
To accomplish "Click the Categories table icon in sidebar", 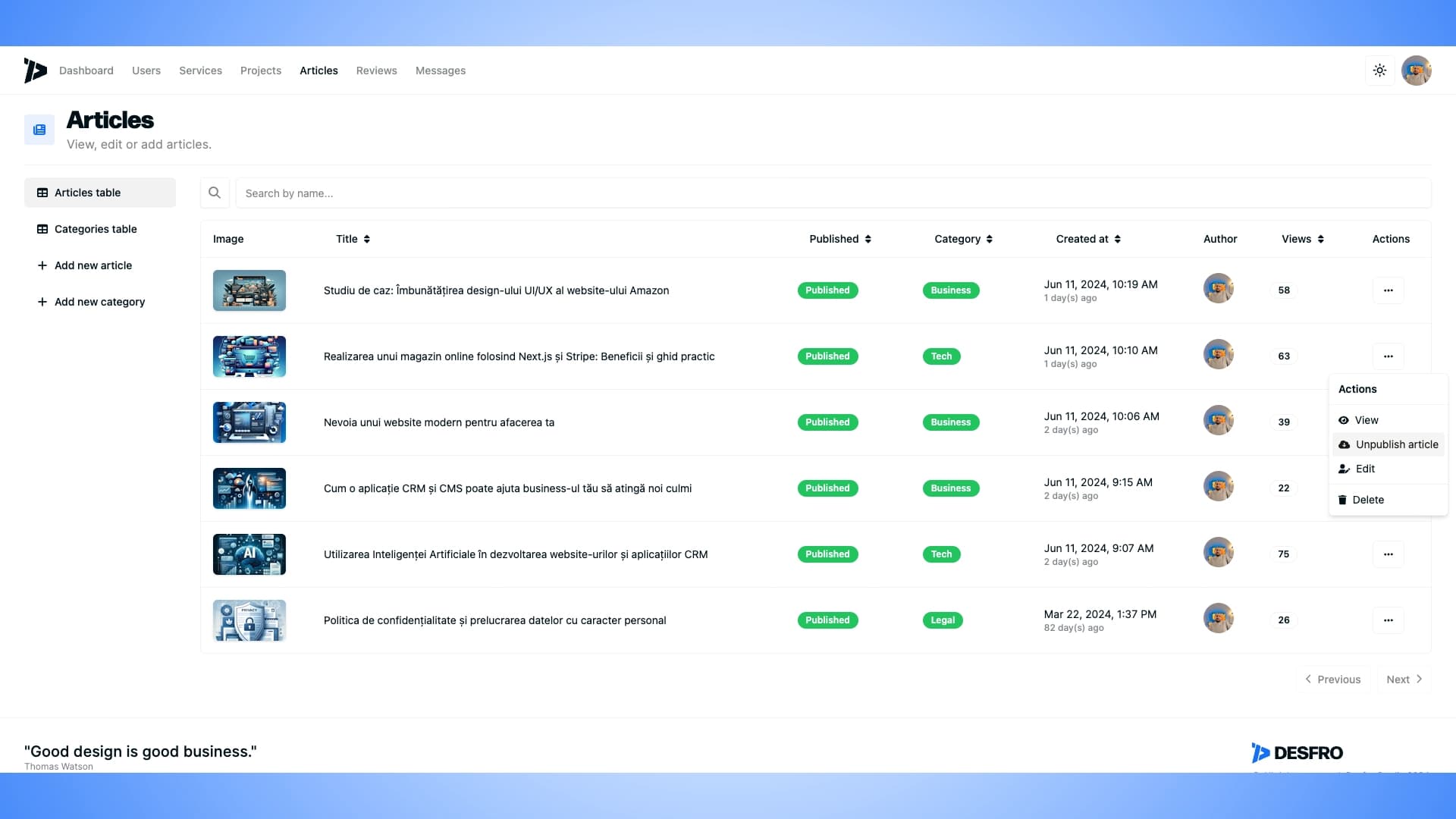I will [42, 229].
